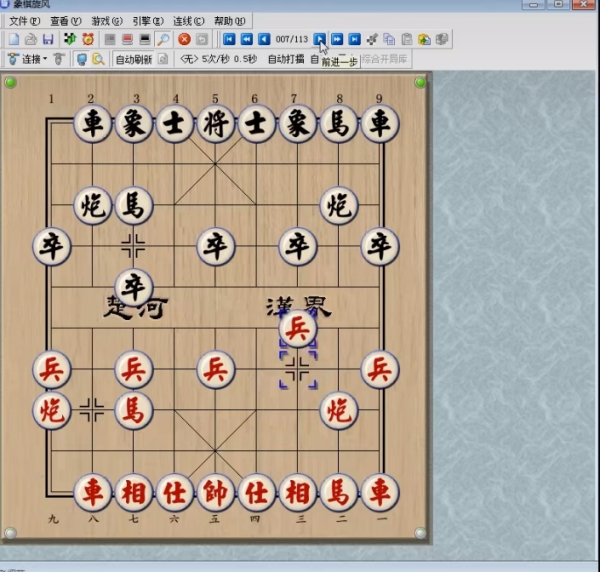Toggle 自动打擂 option
The width and height of the screenshot is (600, 572).
coord(287,59)
